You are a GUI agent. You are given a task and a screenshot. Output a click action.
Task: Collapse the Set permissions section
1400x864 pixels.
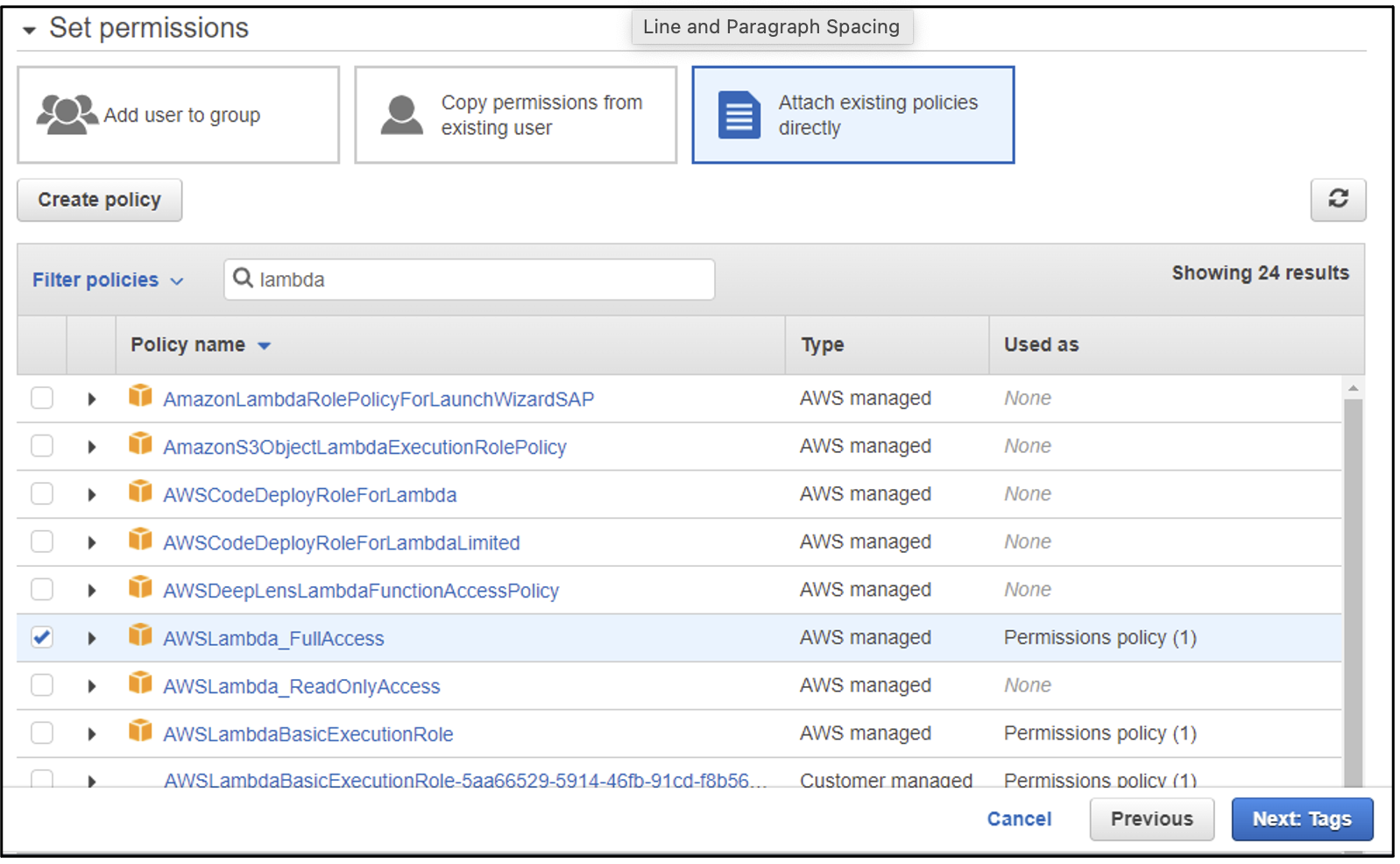[29, 30]
